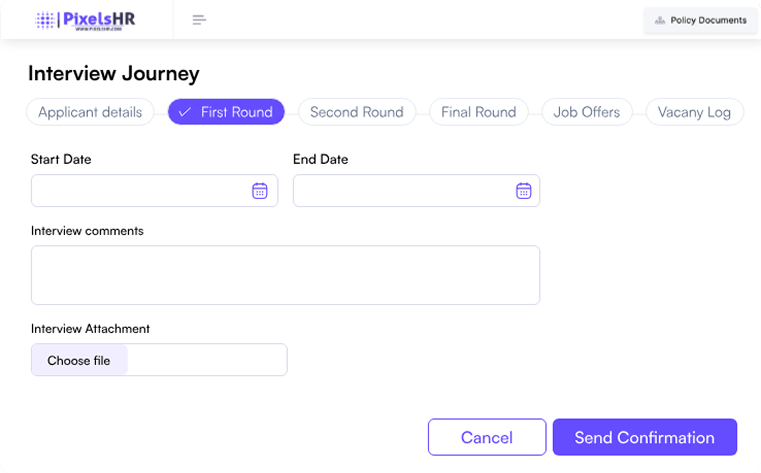Switch to Applicant details step
The width and height of the screenshot is (761, 473).
90,112
